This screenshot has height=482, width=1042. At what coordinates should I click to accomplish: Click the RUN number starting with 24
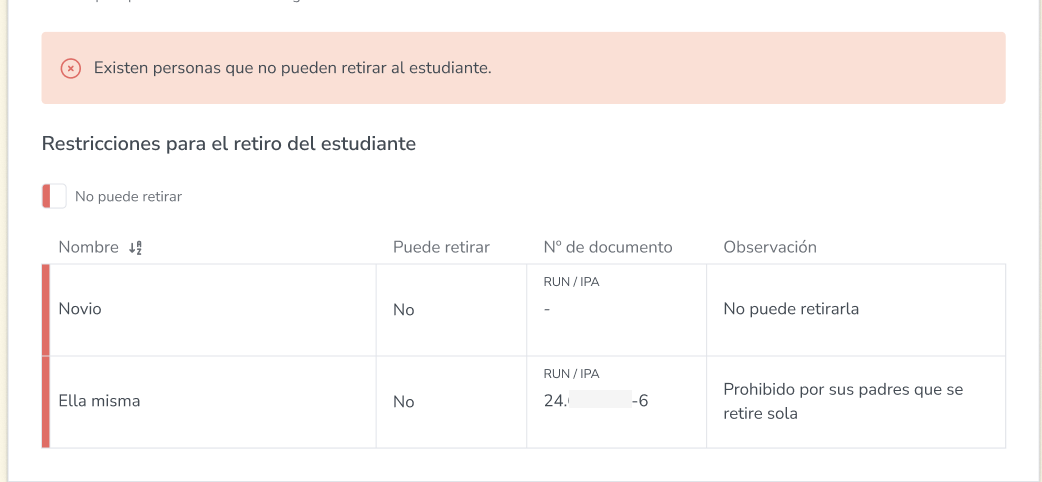click(596, 401)
